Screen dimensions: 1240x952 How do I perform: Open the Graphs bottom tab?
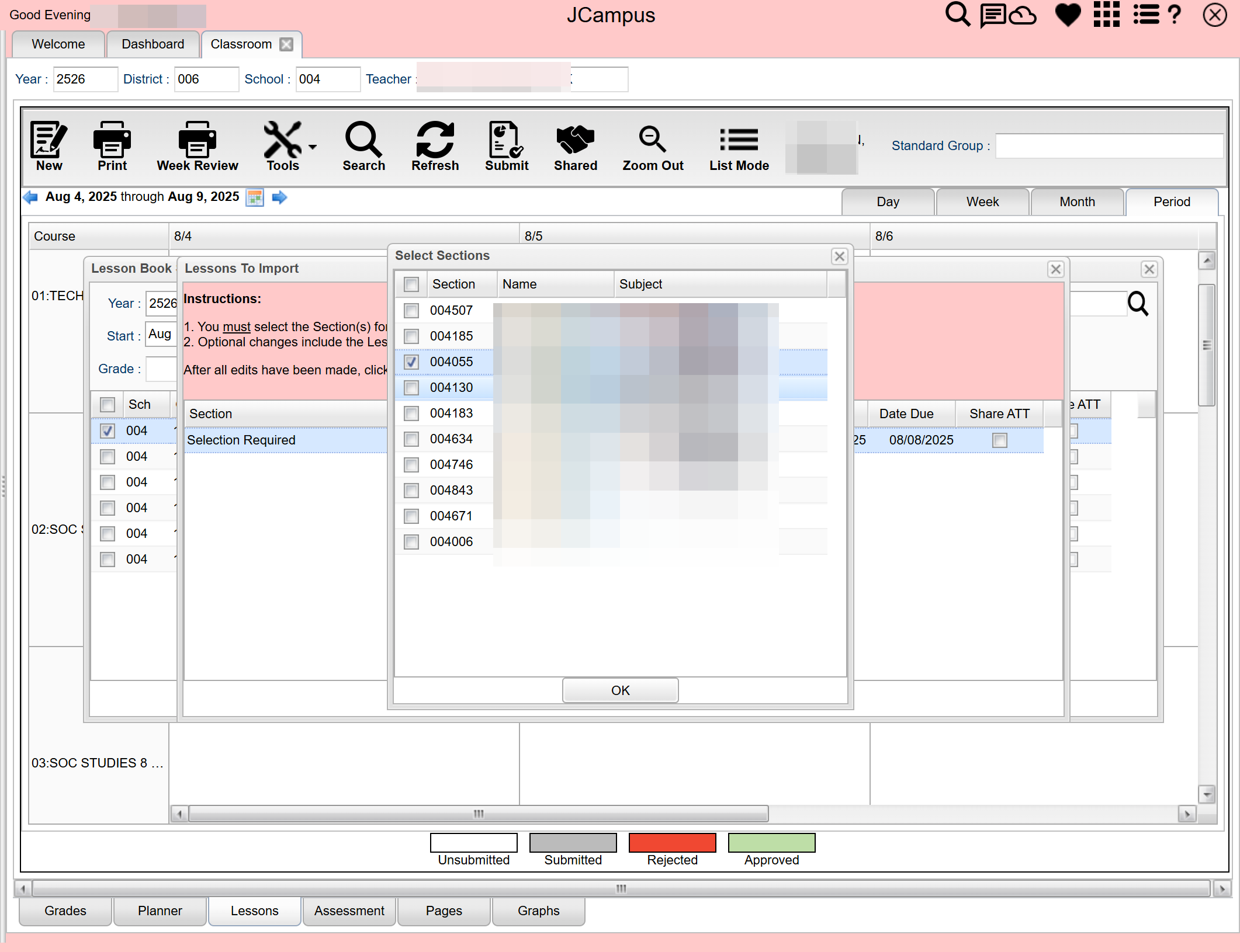tap(539, 911)
